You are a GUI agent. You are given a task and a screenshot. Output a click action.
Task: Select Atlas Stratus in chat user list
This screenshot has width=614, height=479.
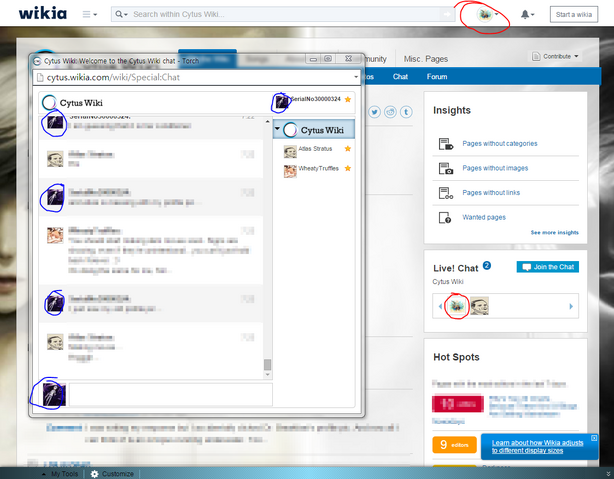point(315,149)
